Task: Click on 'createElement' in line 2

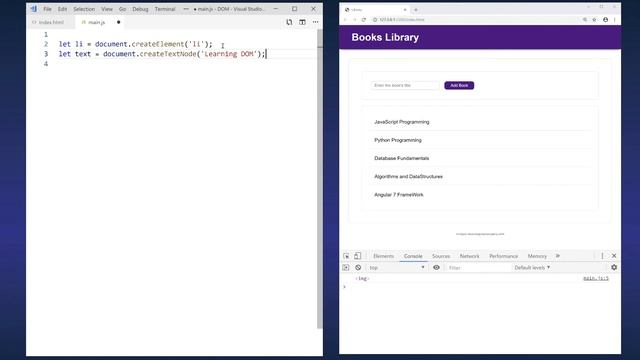Action: pos(158,44)
